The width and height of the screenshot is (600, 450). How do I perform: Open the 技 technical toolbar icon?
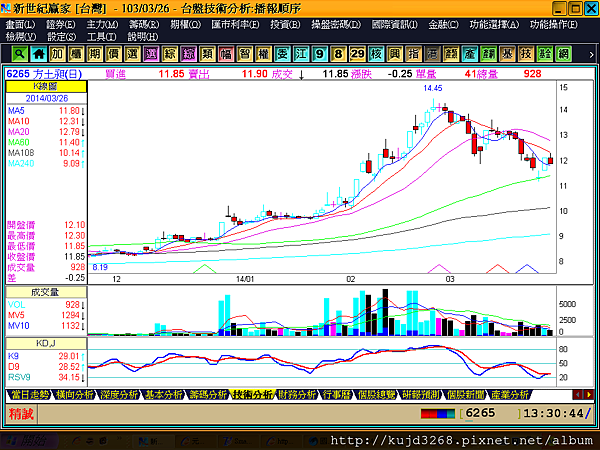(526, 54)
